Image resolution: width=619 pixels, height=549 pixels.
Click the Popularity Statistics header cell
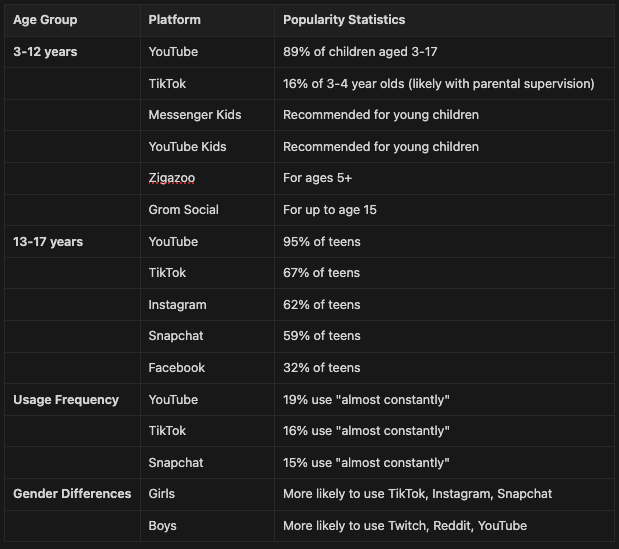[344, 20]
